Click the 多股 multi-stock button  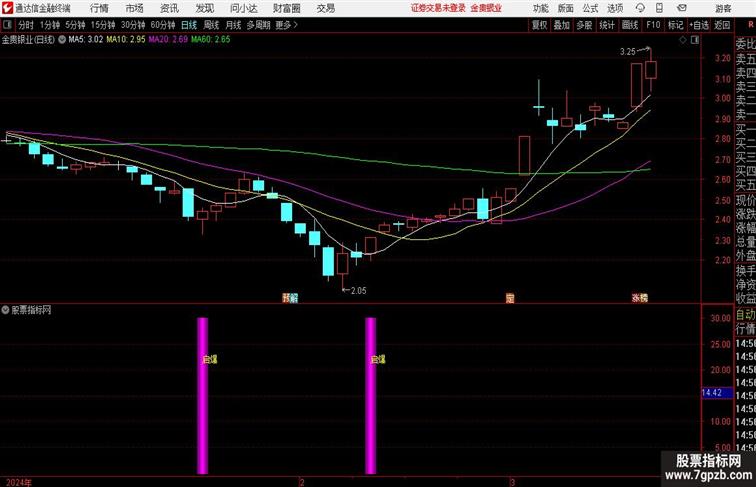click(584, 25)
